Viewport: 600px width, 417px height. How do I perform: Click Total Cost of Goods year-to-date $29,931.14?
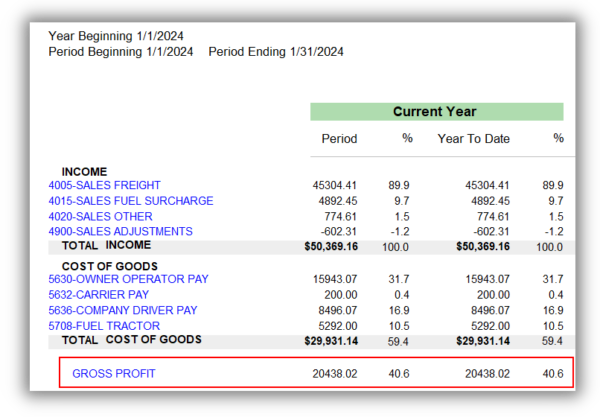tap(483, 341)
